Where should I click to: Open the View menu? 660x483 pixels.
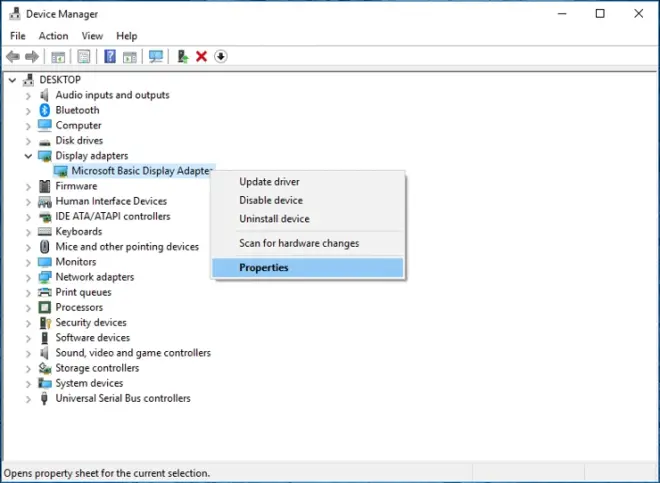click(x=92, y=36)
